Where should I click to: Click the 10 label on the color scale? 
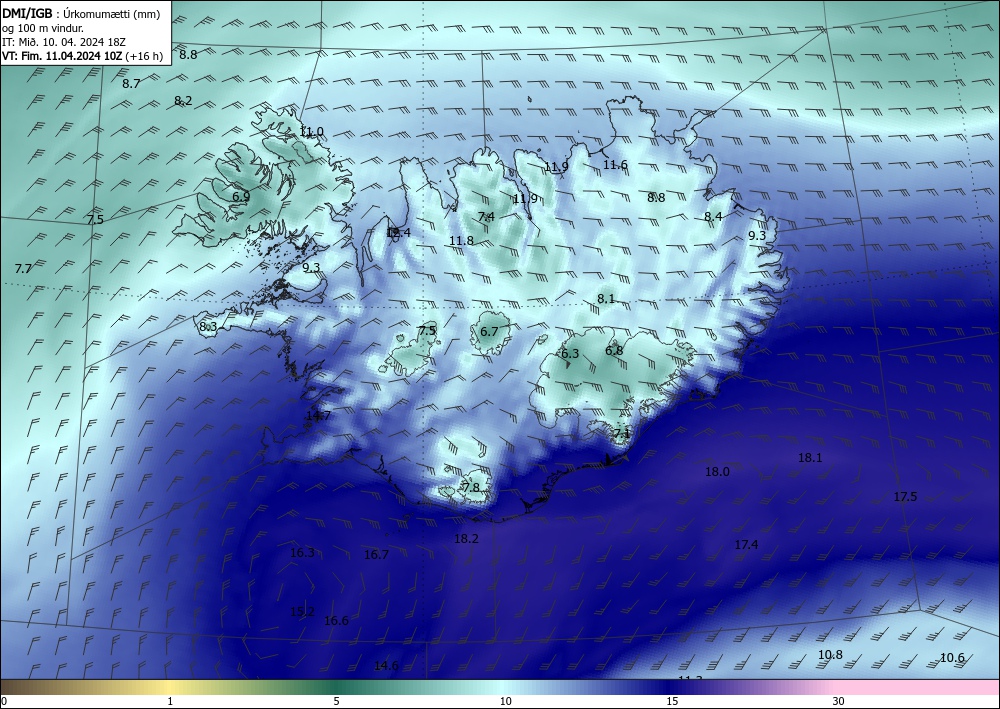pyautogui.click(x=505, y=702)
